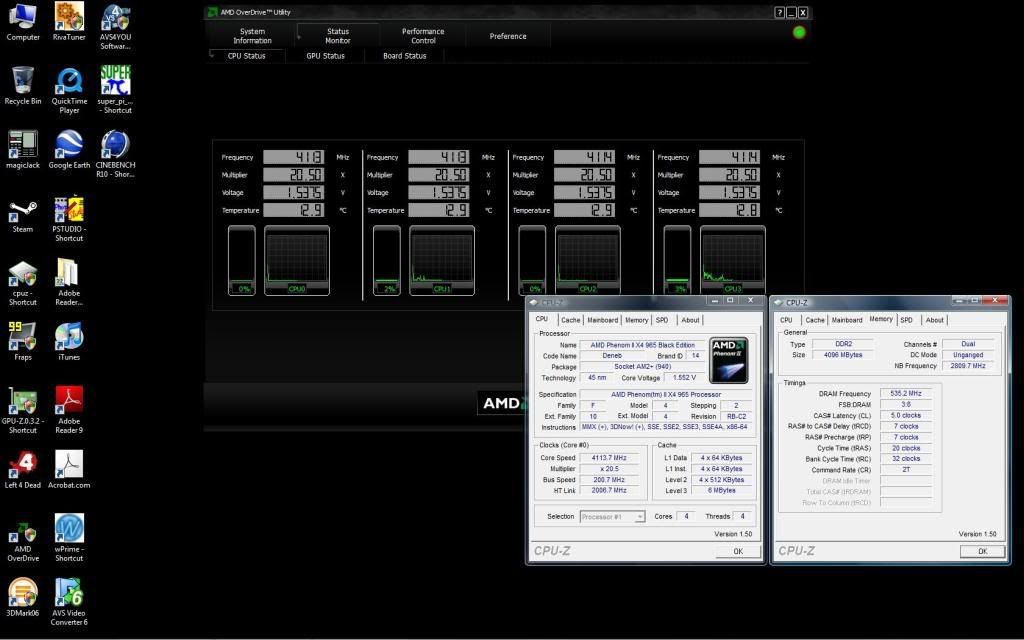1024x640 pixels.
Task: Open About tab in right CPU-Z window
Action: [x=935, y=320]
